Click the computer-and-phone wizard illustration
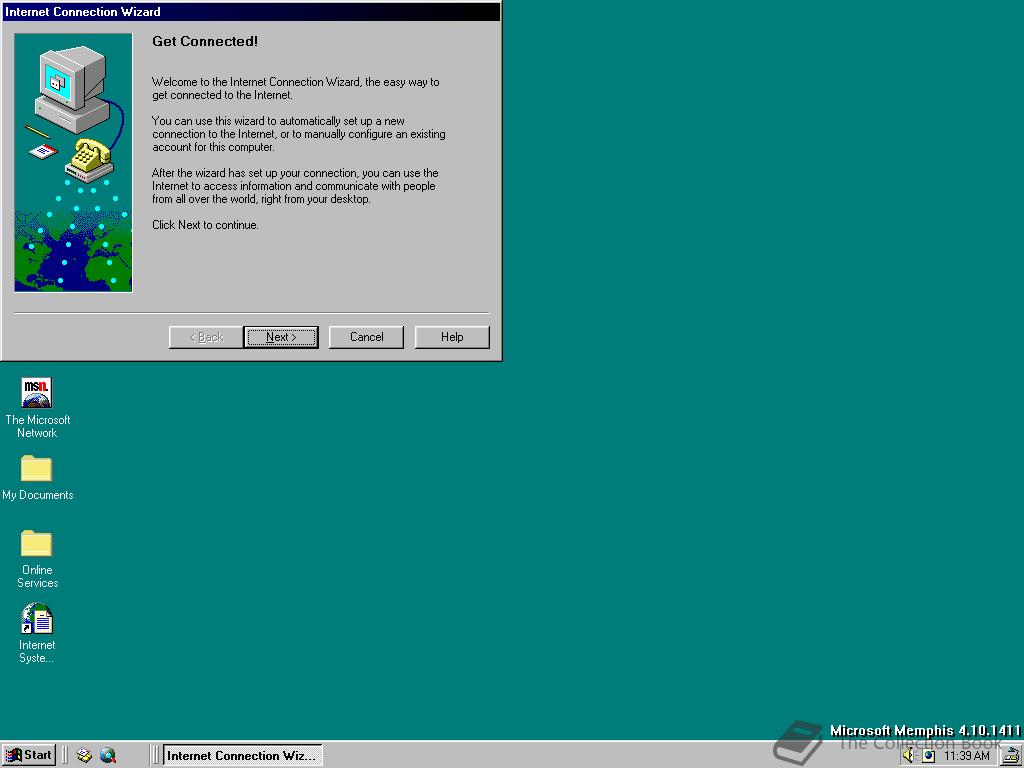The image size is (1024, 768). tap(73, 163)
